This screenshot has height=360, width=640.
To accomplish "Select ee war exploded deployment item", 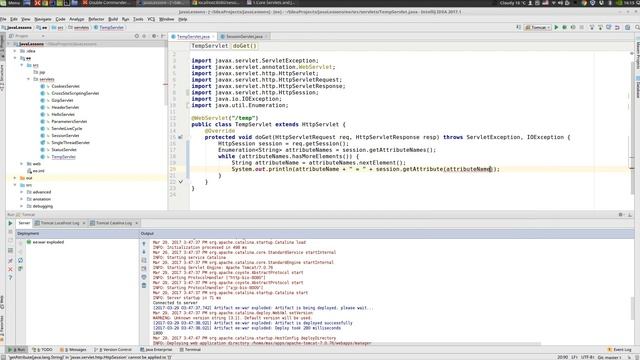I will pos(45,242).
